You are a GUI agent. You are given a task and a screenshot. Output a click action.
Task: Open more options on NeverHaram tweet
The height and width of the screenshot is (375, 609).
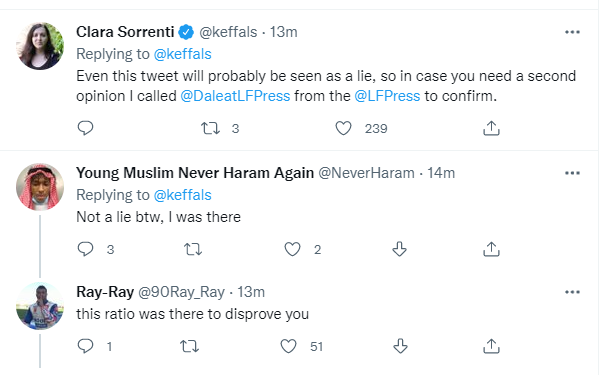[x=572, y=173]
